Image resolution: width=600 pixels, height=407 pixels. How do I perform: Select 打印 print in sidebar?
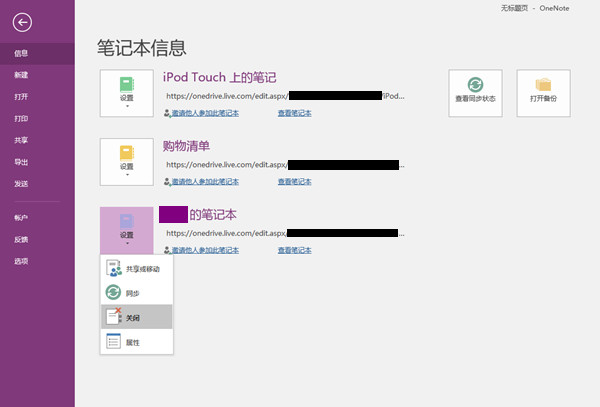click(x=37, y=119)
